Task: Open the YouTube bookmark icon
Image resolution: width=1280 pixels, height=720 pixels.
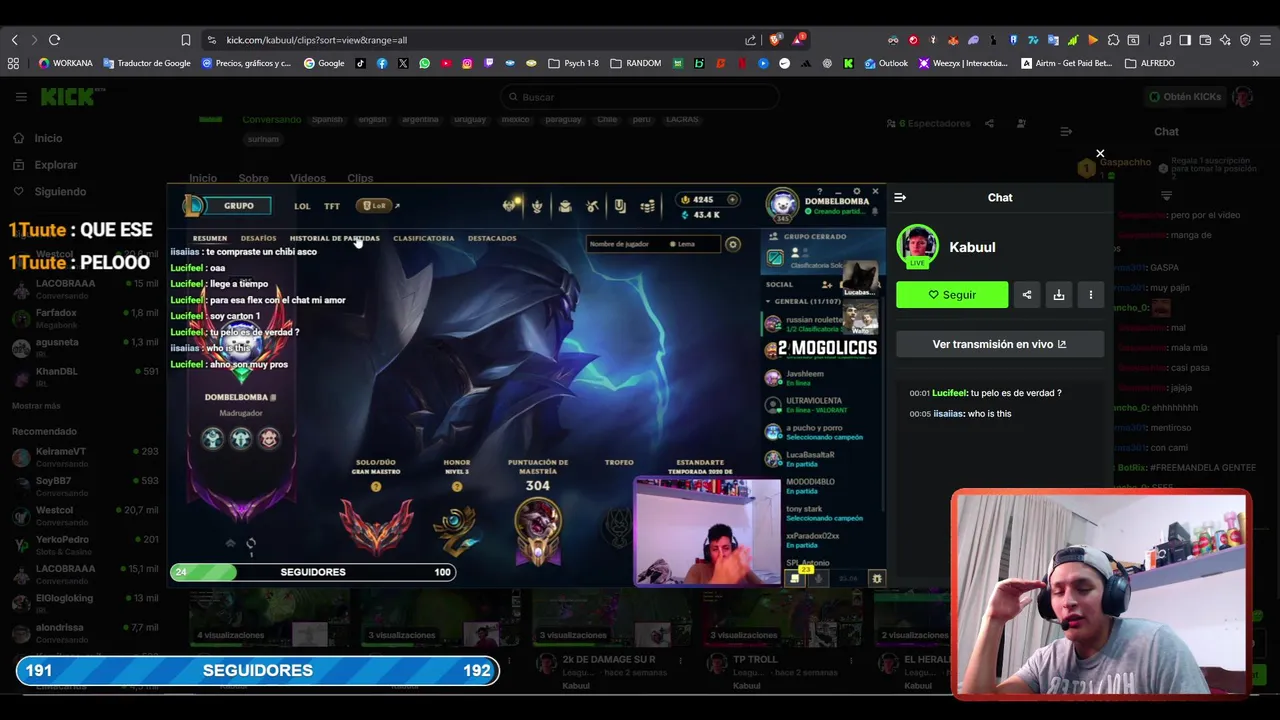Action: 446,63
